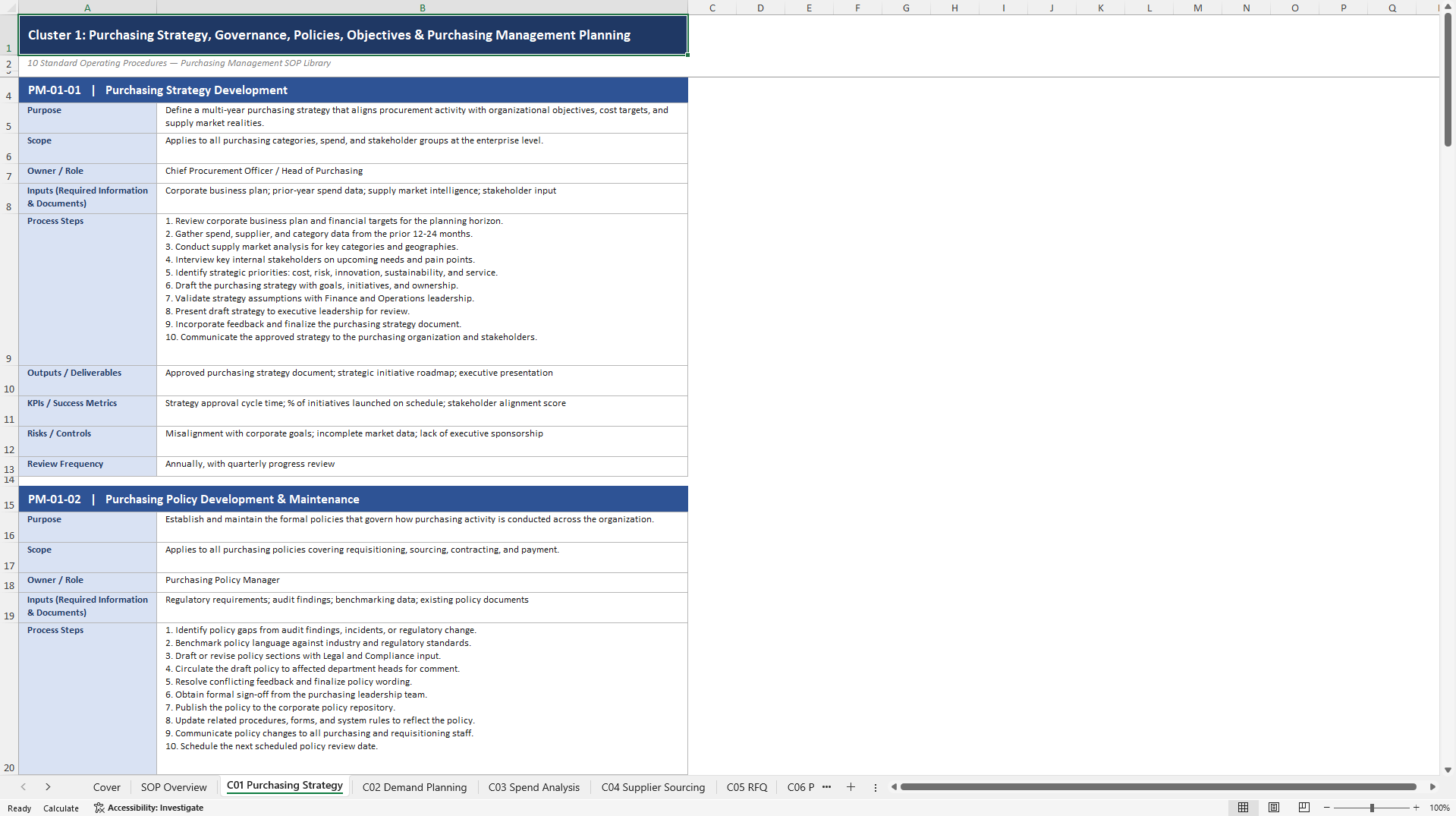This screenshot has height=816, width=1456.
Task: Go to the previous sheet tab arrow
Action: click(24, 787)
